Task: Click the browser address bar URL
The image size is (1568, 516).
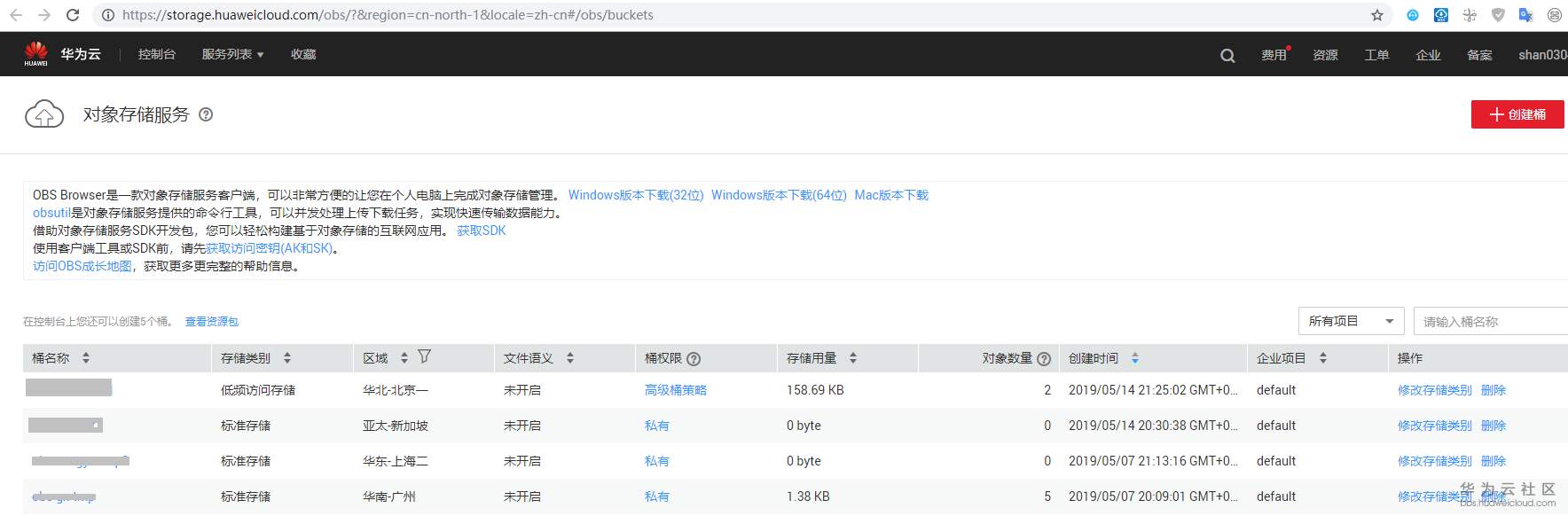Action: pos(388,15)
